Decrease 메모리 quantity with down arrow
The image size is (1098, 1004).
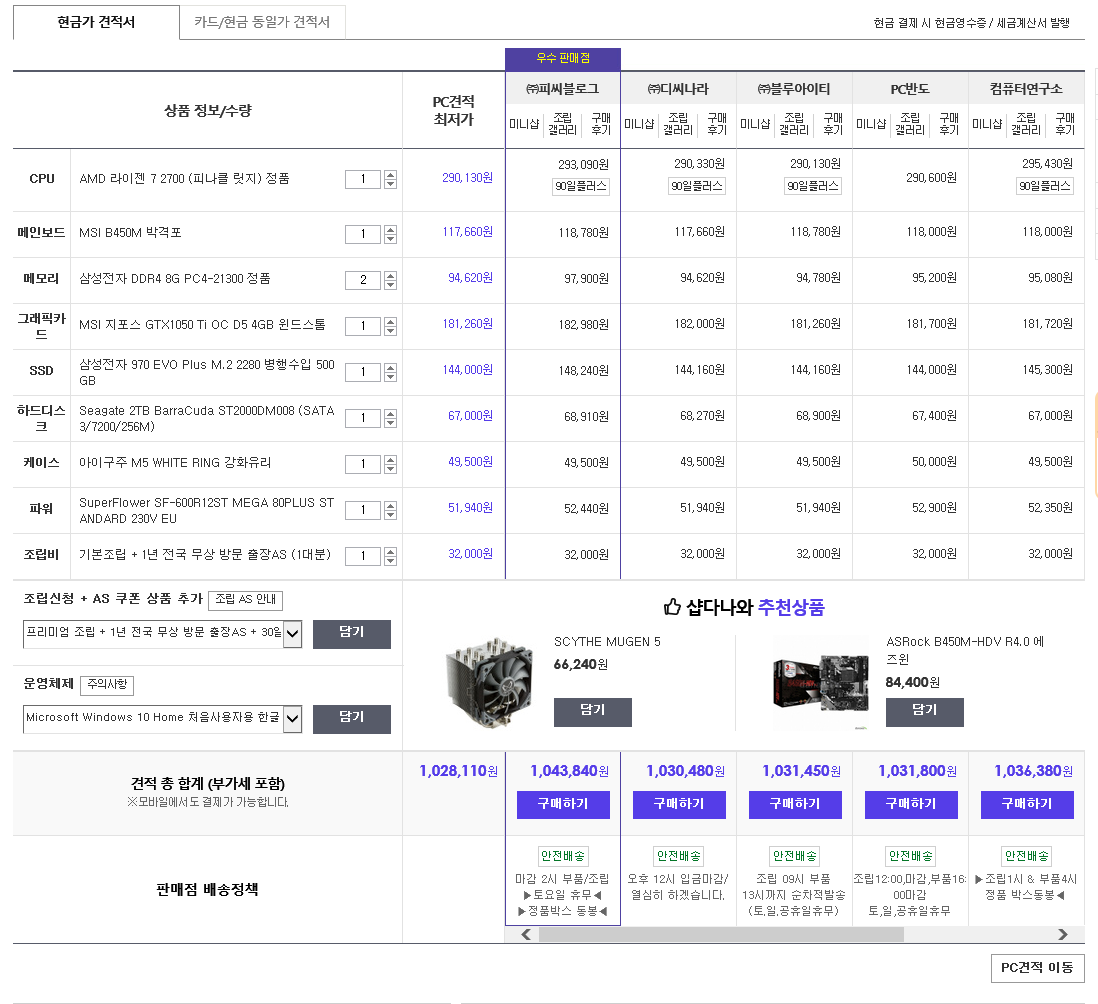click(x=391, y=285)
